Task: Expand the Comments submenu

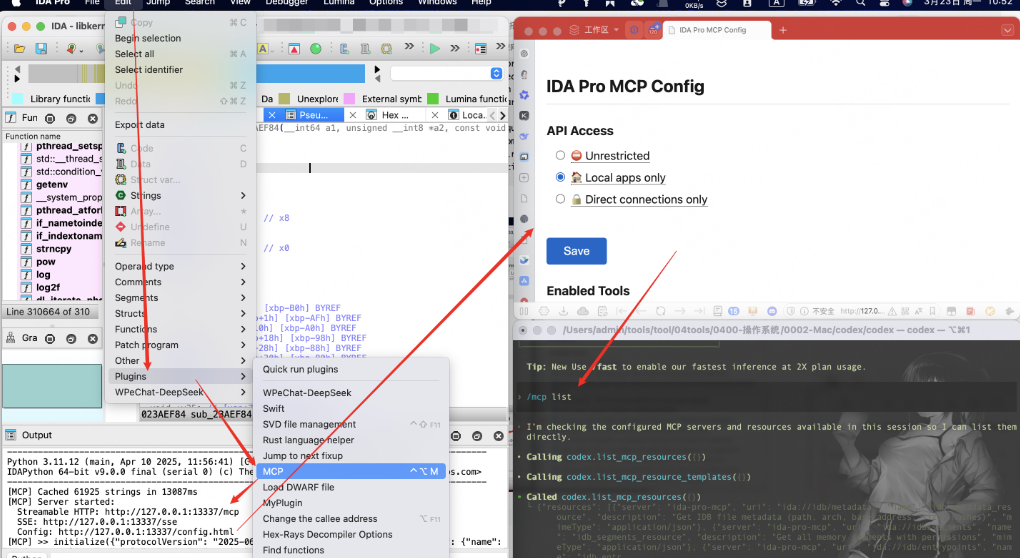Action: 179,282
